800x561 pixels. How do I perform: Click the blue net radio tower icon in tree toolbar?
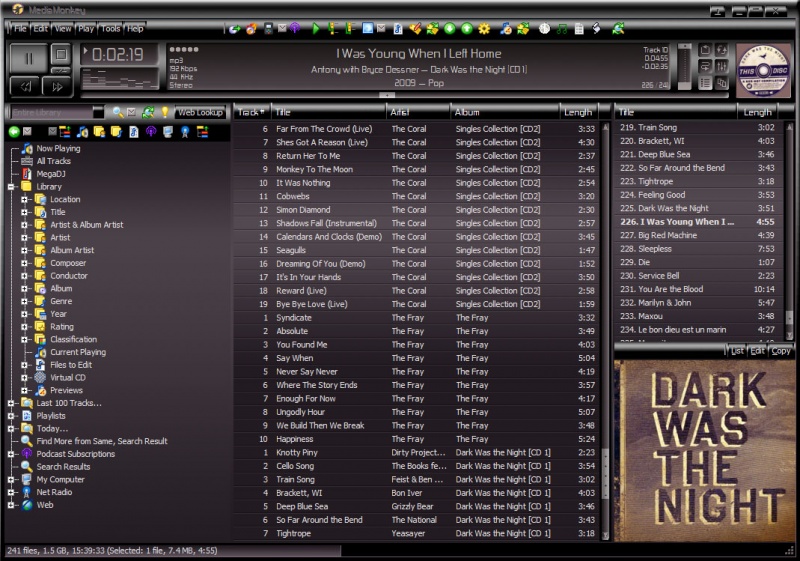185,132
